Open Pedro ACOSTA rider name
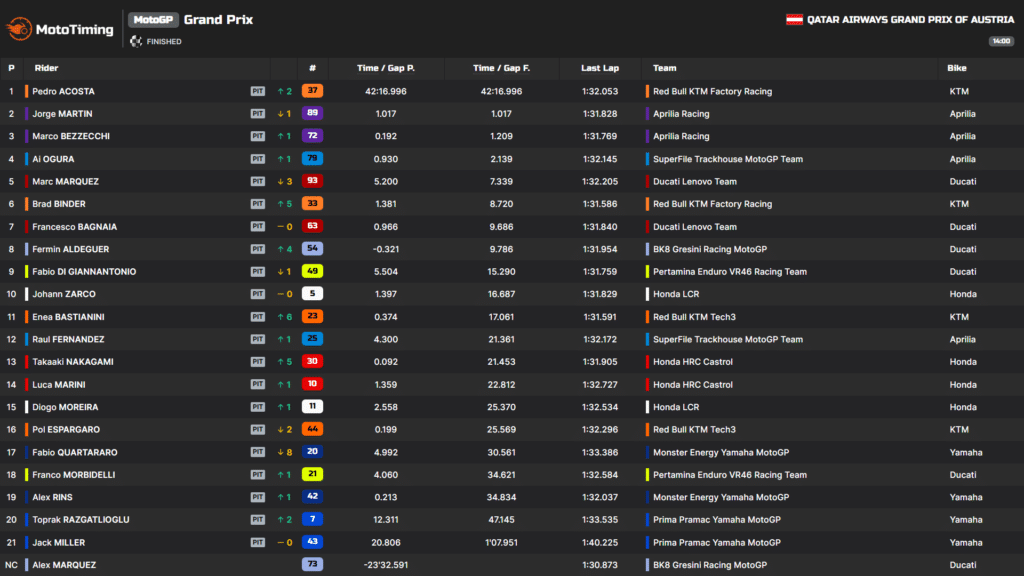This screenshot has height=576, width=1024. [x=63, y=91]
